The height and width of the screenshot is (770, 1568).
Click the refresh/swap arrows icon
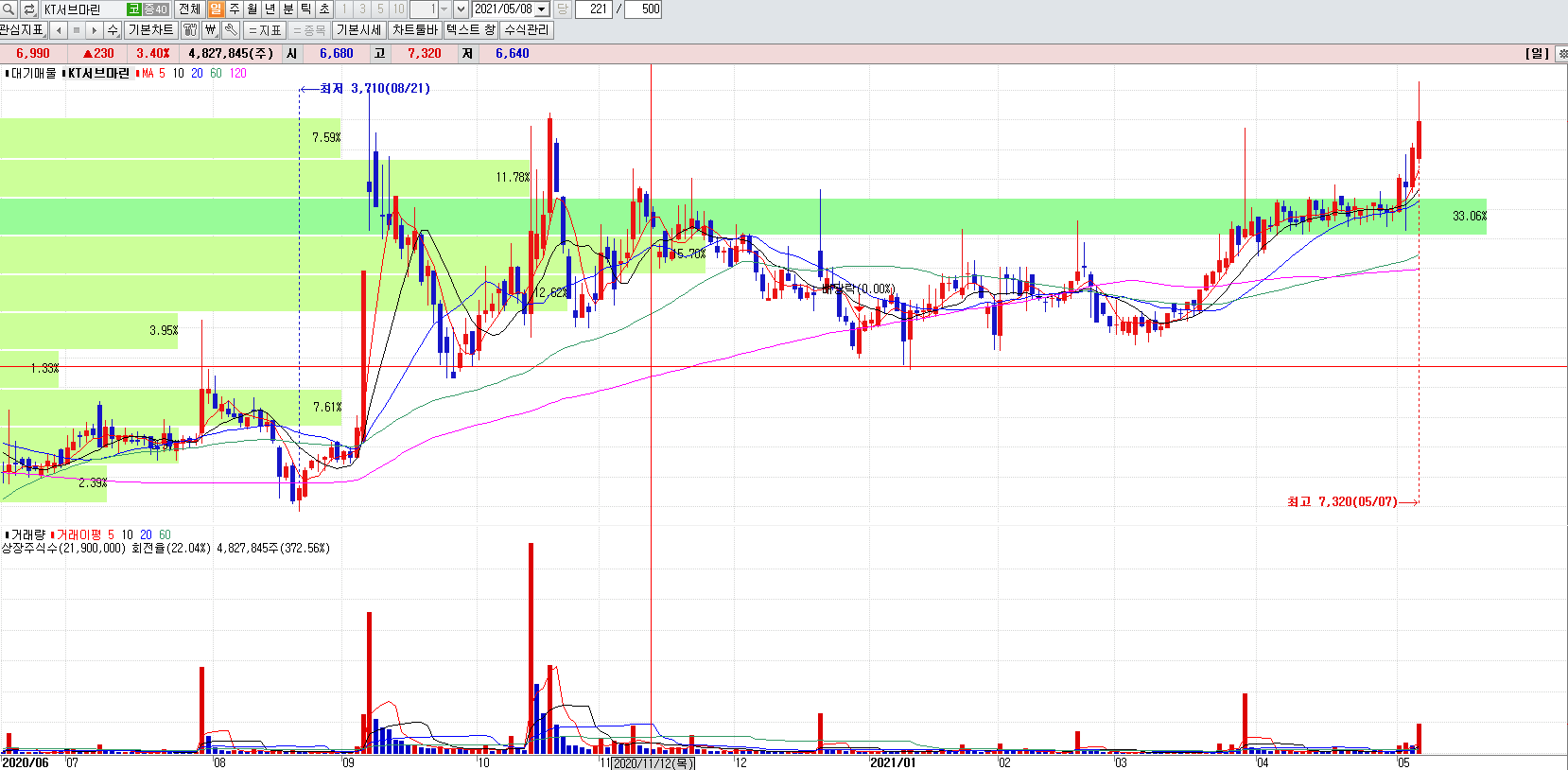pyautogui.click(x=28, y=9)
